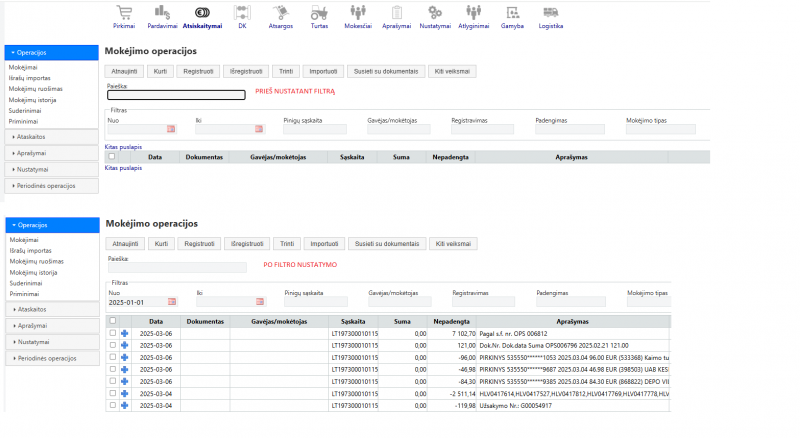Screen dimensions: 800x438
Task: Open Mokėjimai in unfiltered view sidebar
Action: (x=23, y=67)
